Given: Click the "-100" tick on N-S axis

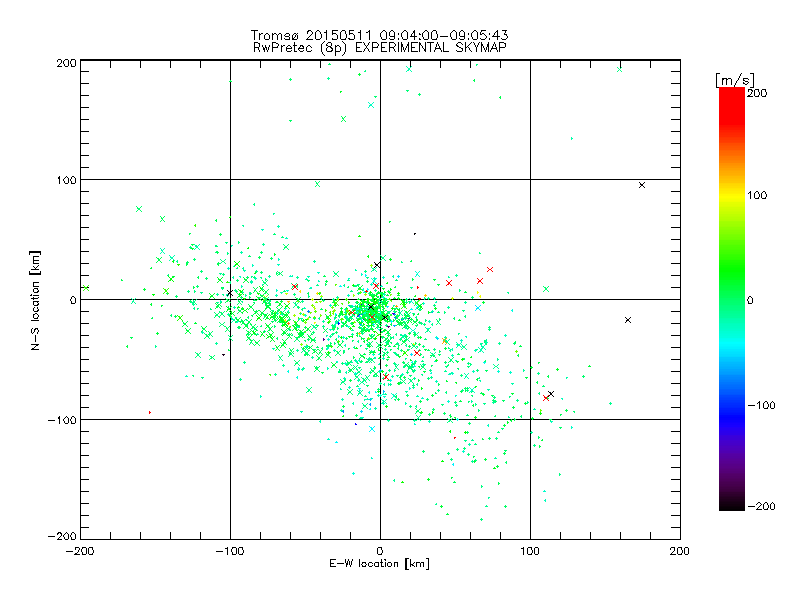Looking at the screenshot, I should (62, 420).
